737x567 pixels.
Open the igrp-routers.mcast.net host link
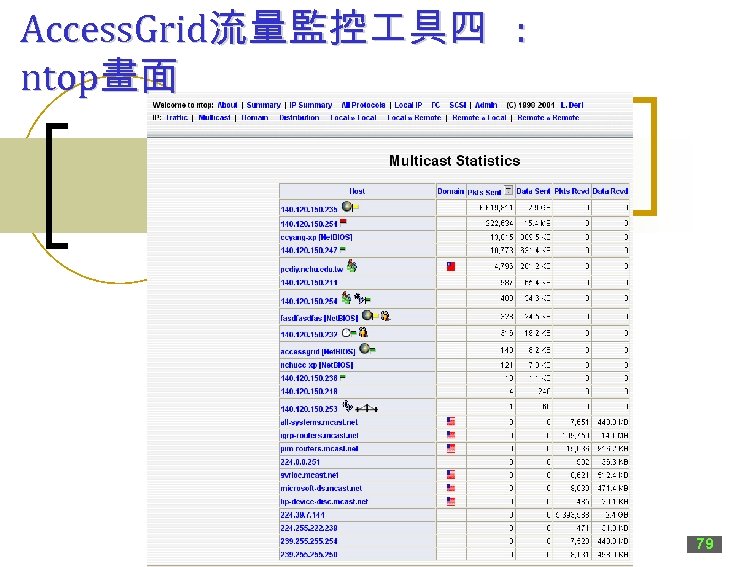(x=320, y=435)
